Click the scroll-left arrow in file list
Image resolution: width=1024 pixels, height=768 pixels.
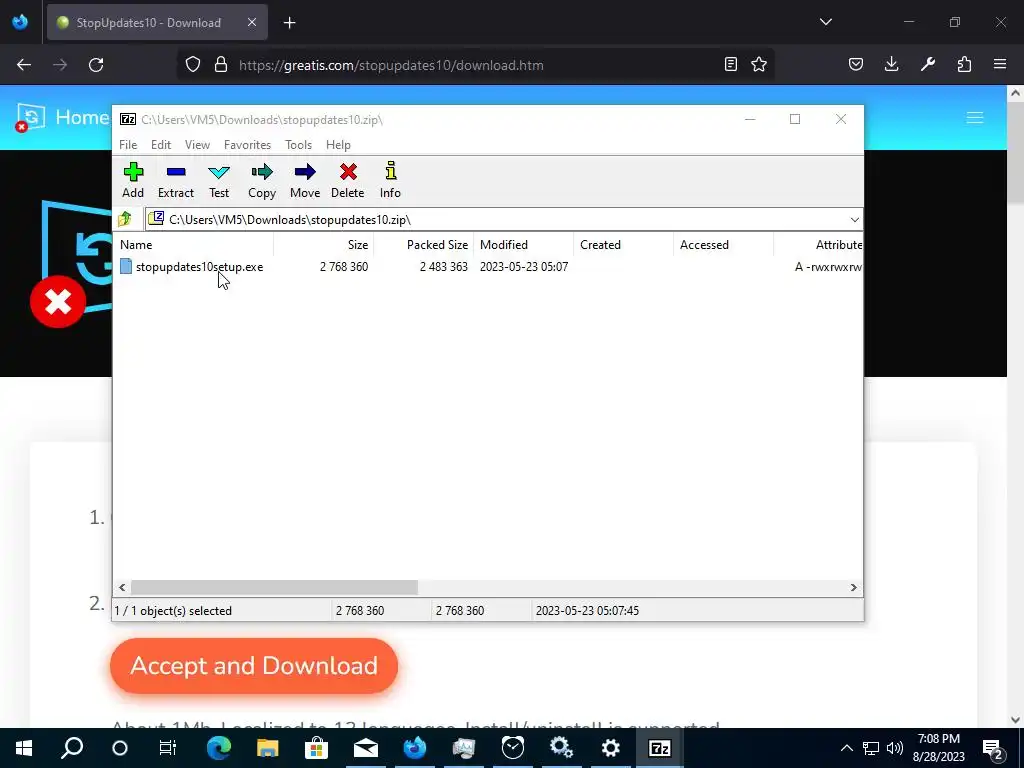click(122, 588)
